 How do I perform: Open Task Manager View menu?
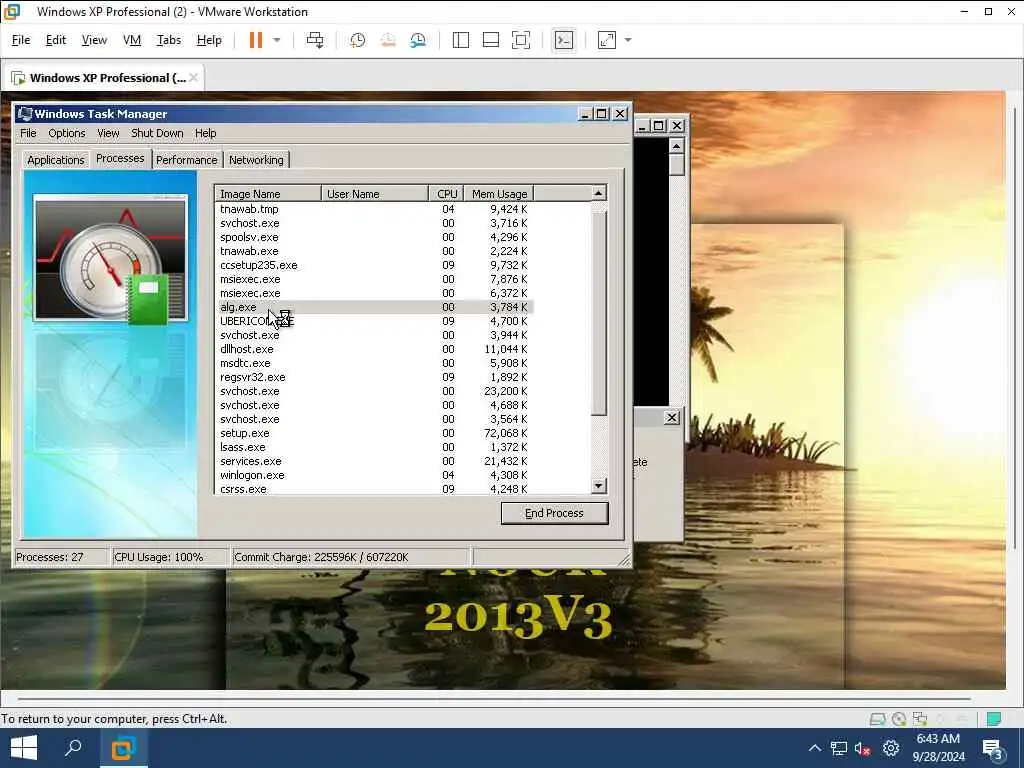(108, 133)
